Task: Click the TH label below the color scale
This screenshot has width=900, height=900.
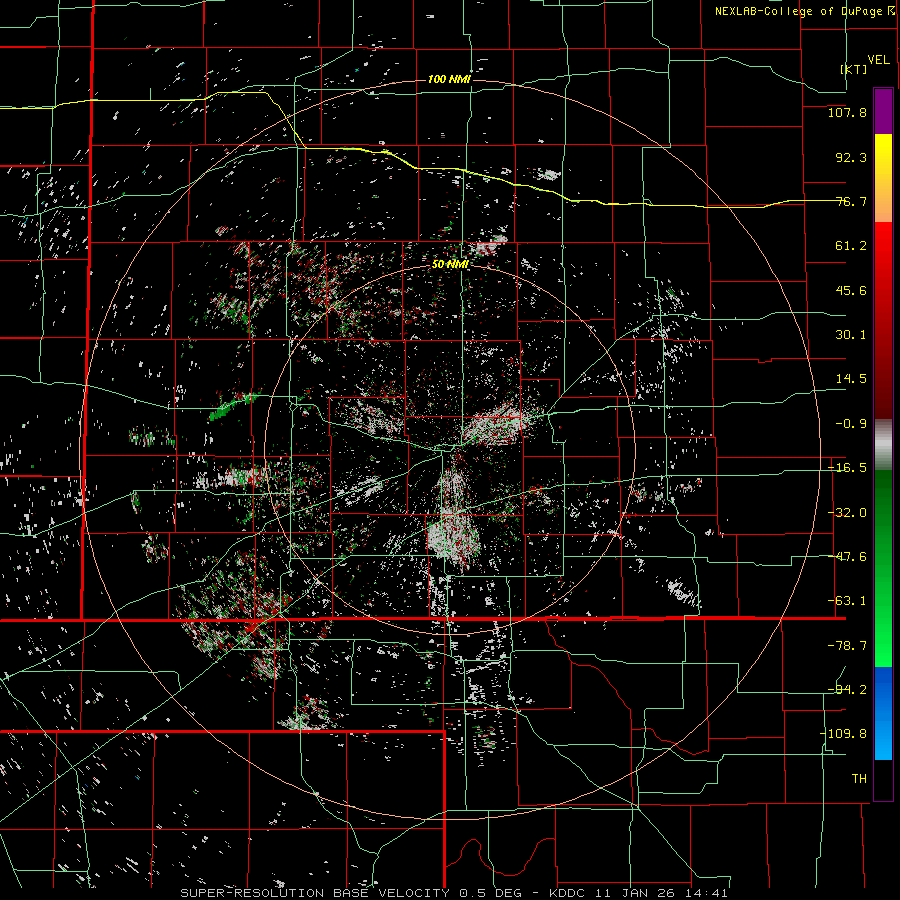Action: [x=859, y=779]
